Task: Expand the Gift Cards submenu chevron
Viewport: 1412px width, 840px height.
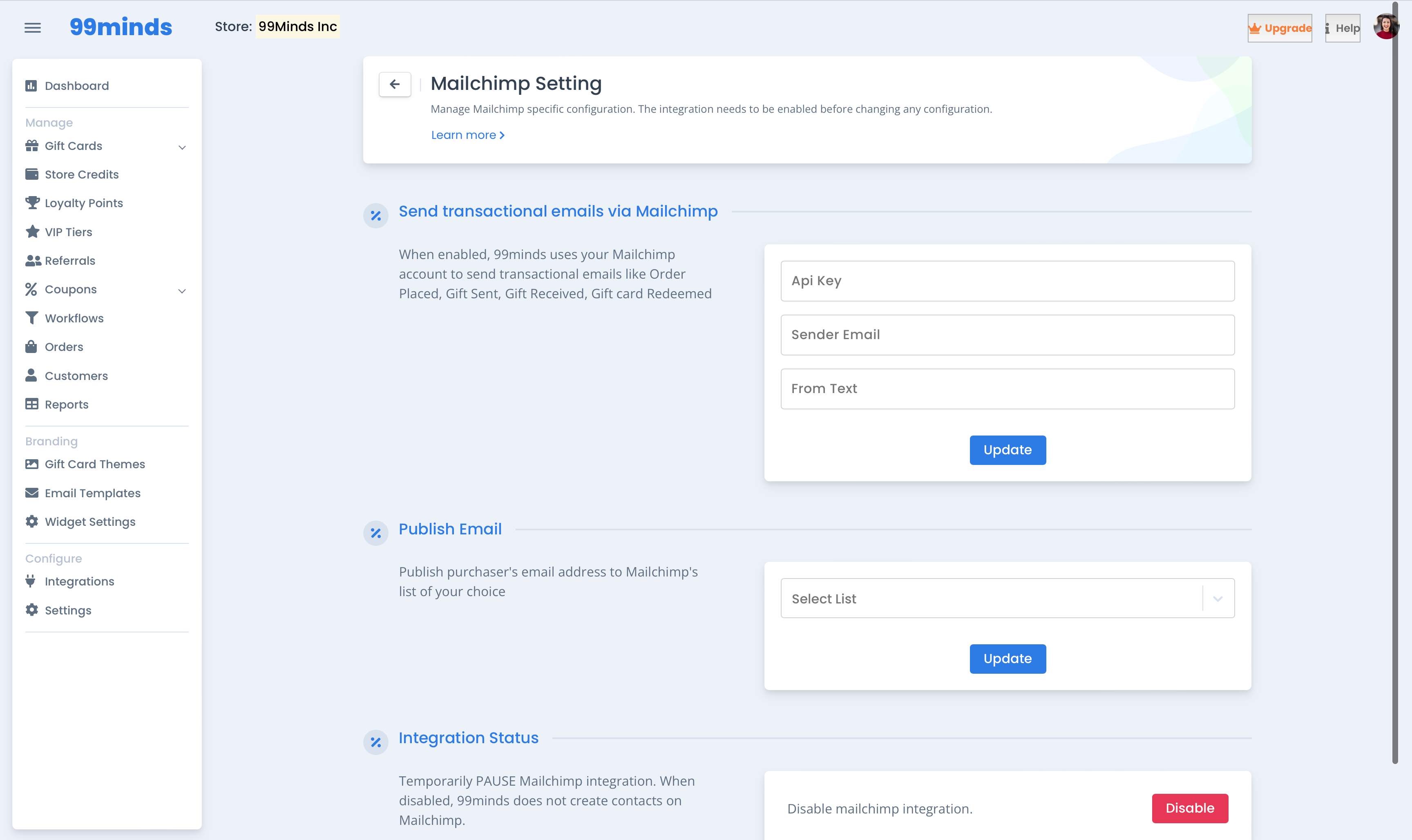Action: tap(182, 147)
